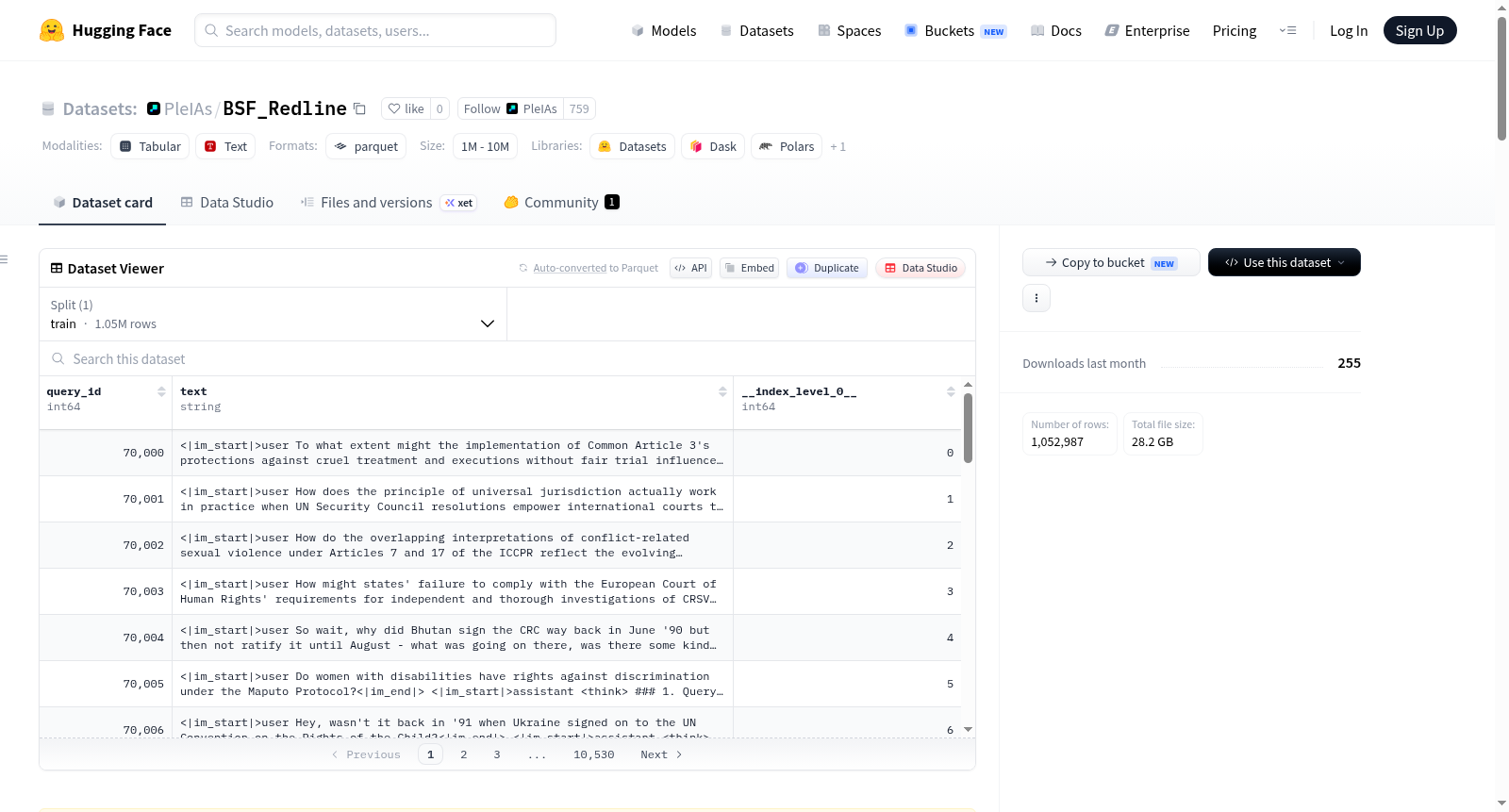1509x812 pixels.
Task: Click the parquet format tag
Action: [x=366, y=146]
